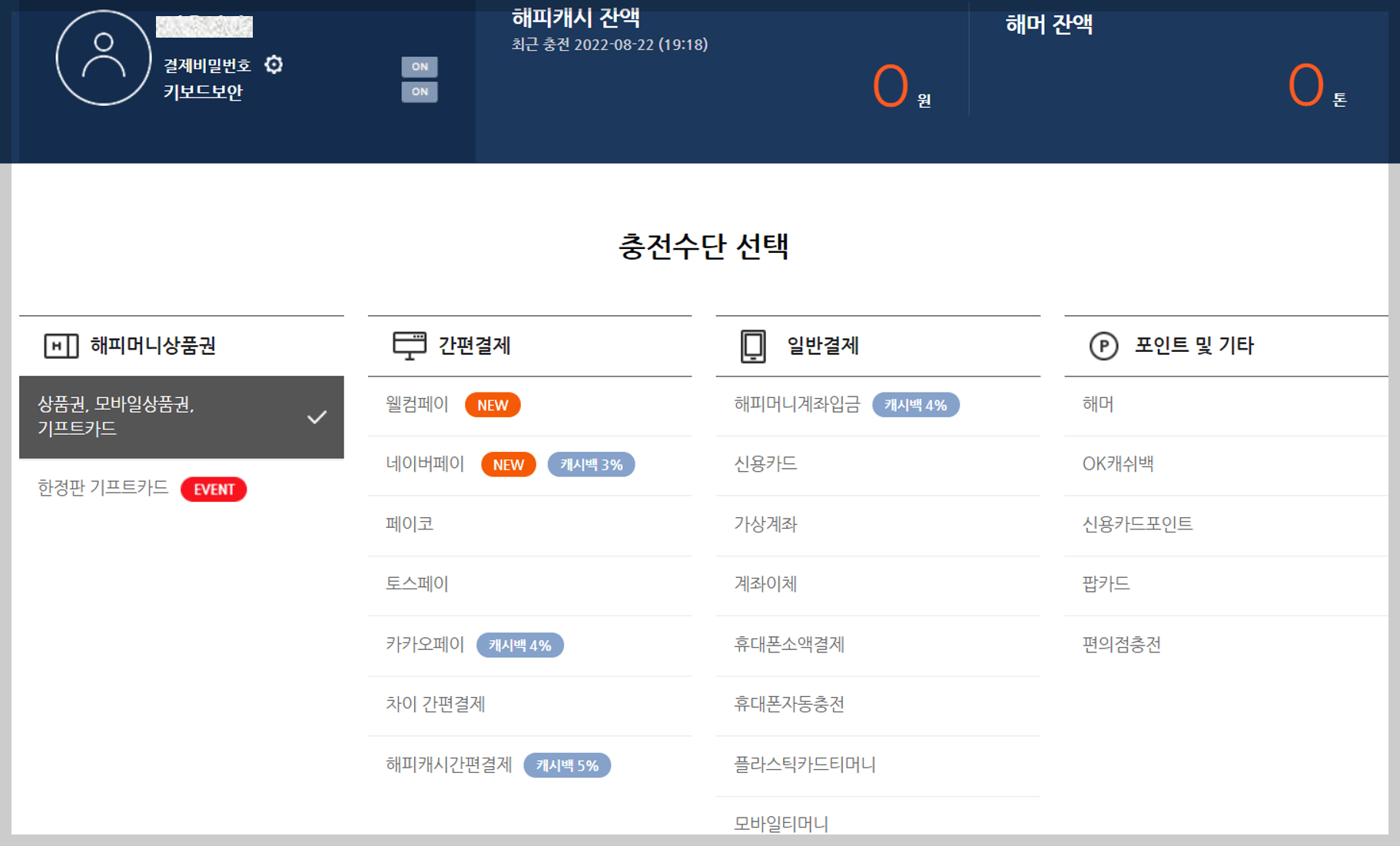The image size is (1400, 846).
Task: Open the settings gear next to 결제비밀번호
Action: (x=274, y=65)
